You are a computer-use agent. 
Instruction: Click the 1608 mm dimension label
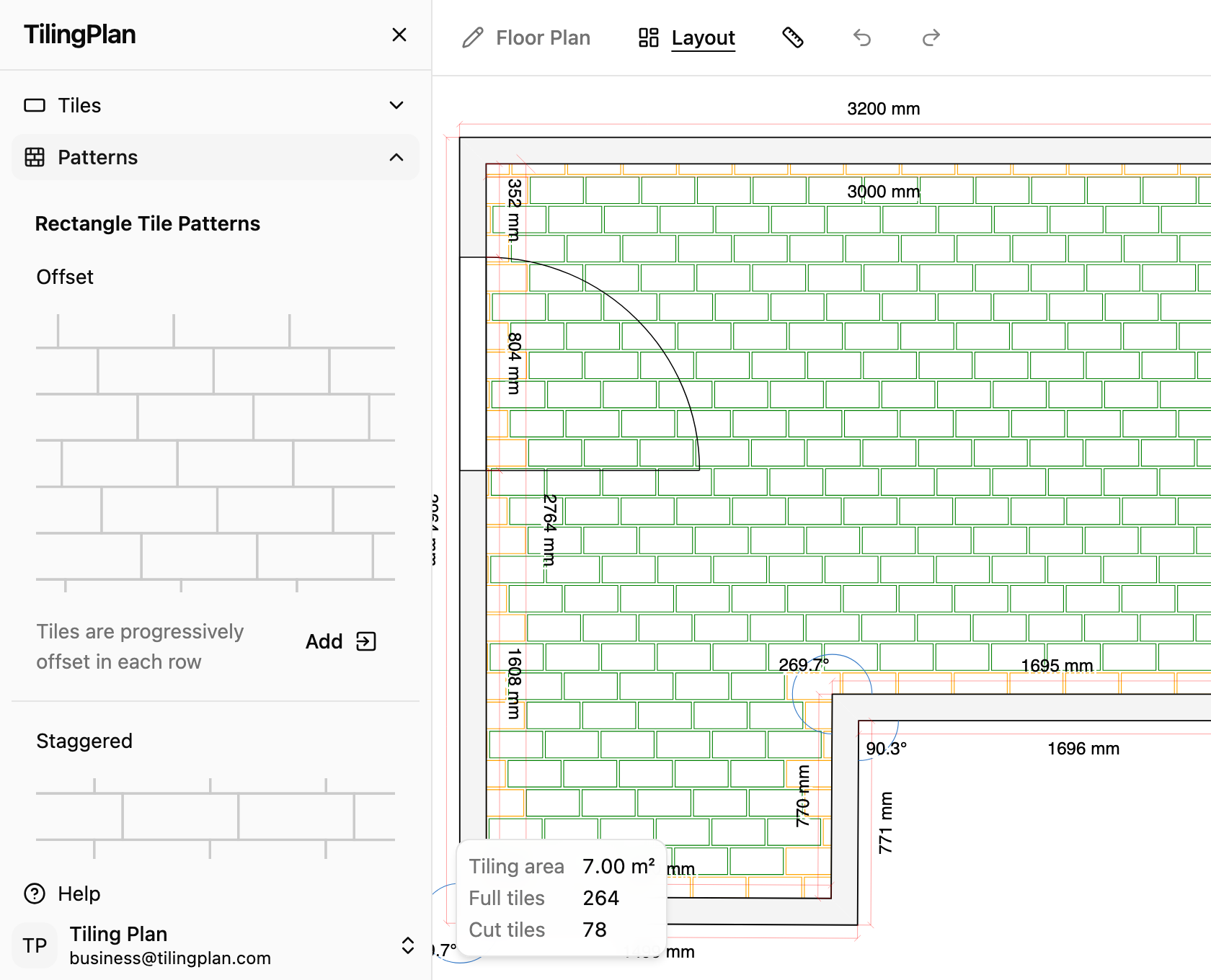point(514,684)
